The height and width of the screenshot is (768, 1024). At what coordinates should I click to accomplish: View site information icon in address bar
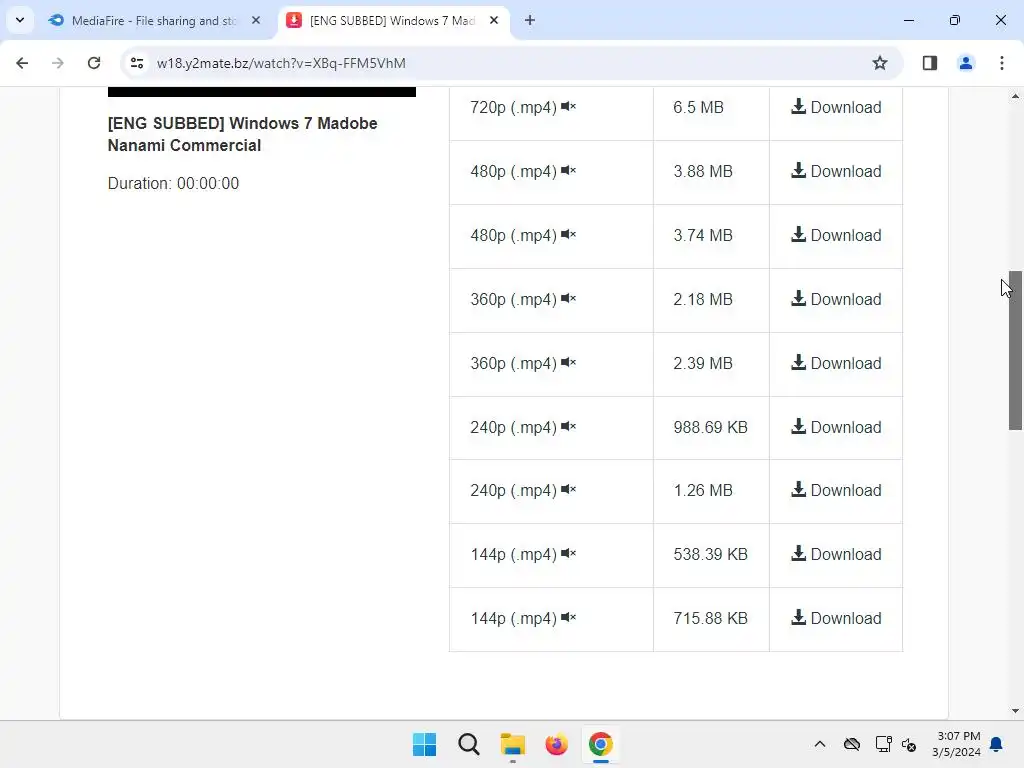137,63
